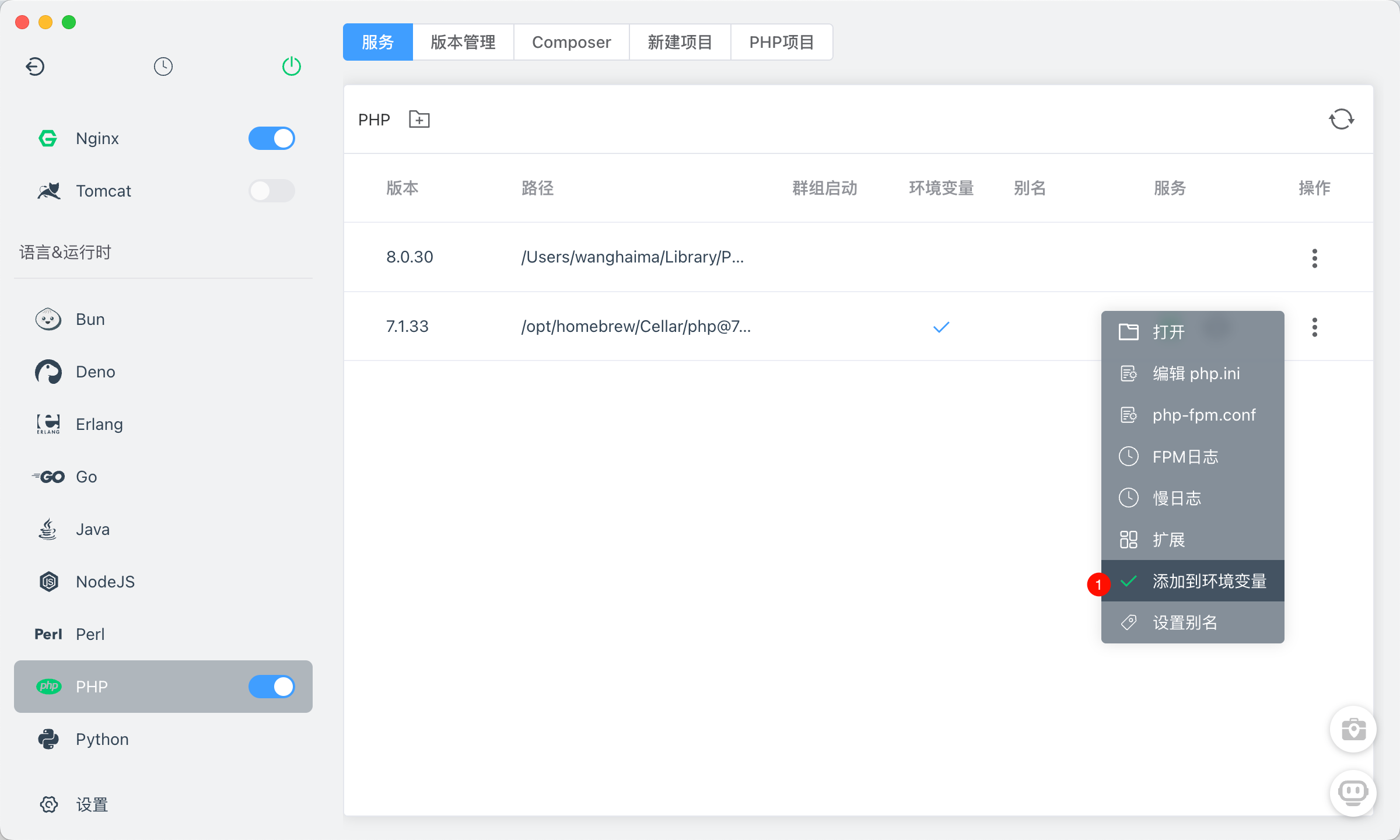
Task: Switch to the 版本管理 tab
Action: [463, 42]
